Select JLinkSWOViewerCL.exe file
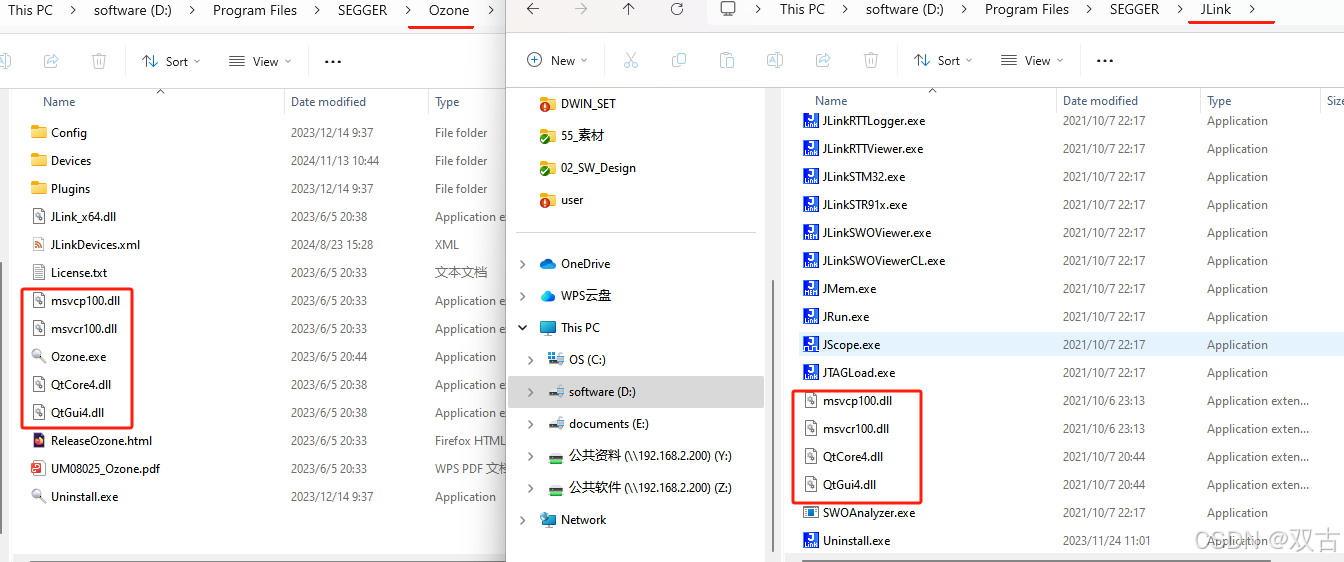The height and width of the screenshot is (562, 1344). pos(884,260)
